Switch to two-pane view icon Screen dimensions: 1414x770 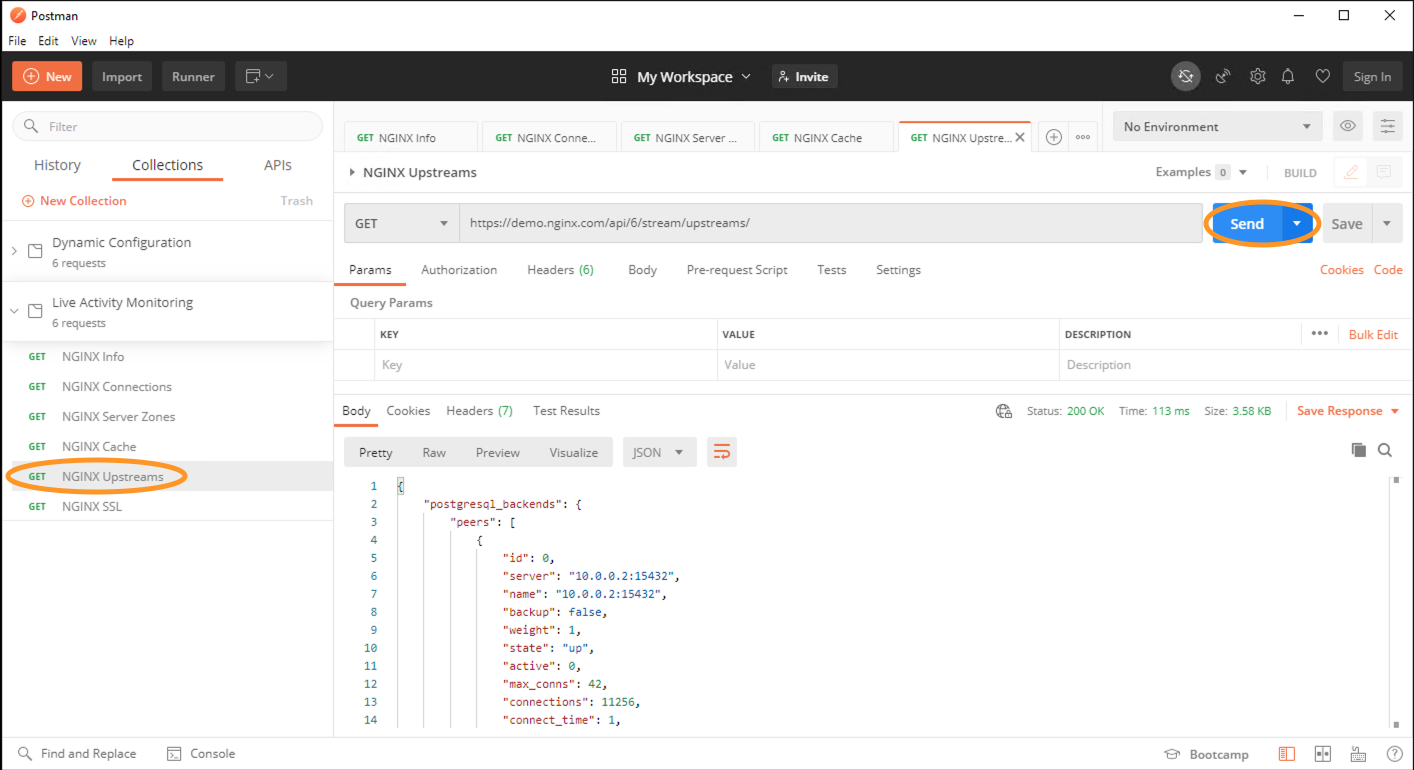(x=1322, y=754)
